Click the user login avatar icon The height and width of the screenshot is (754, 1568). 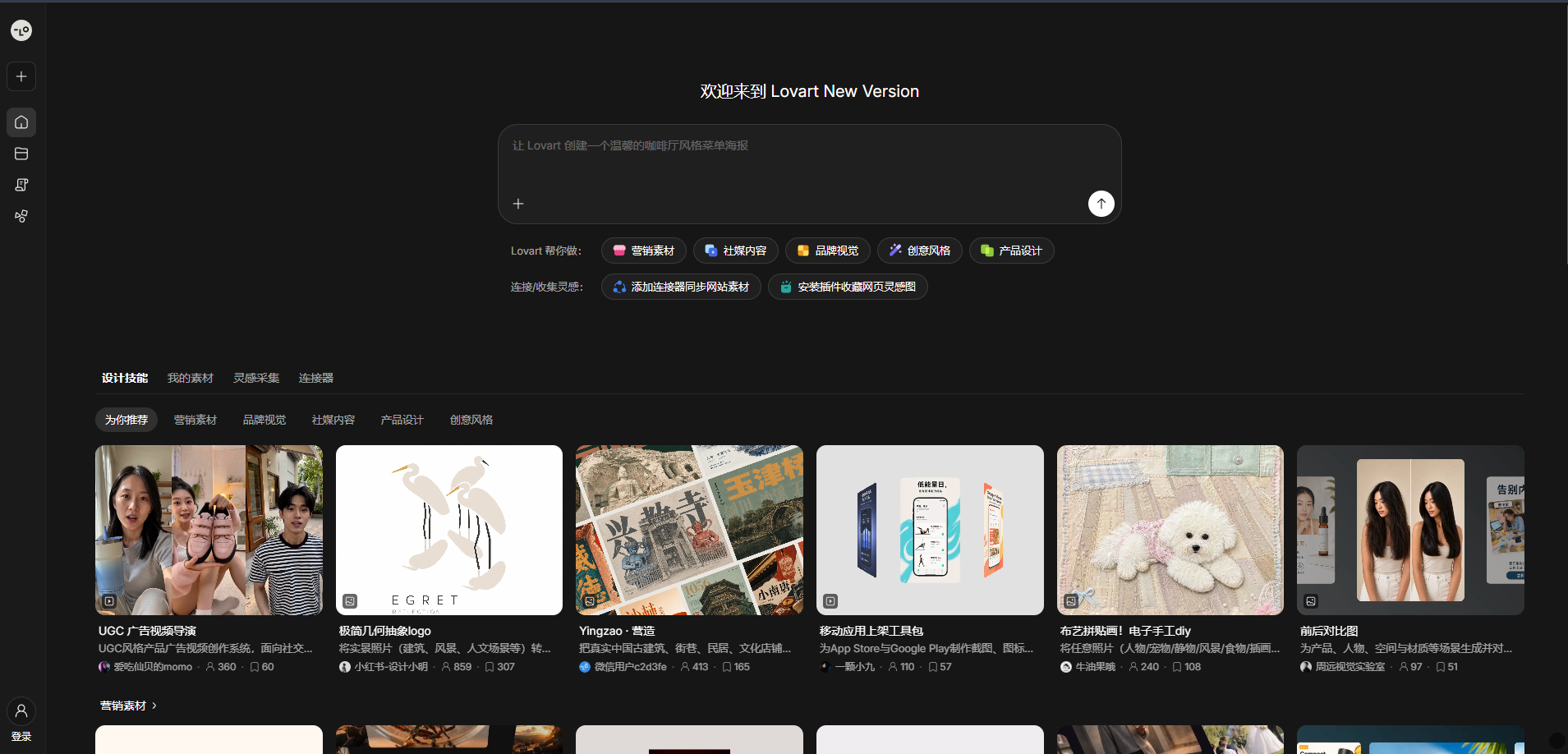coord(21,710)
